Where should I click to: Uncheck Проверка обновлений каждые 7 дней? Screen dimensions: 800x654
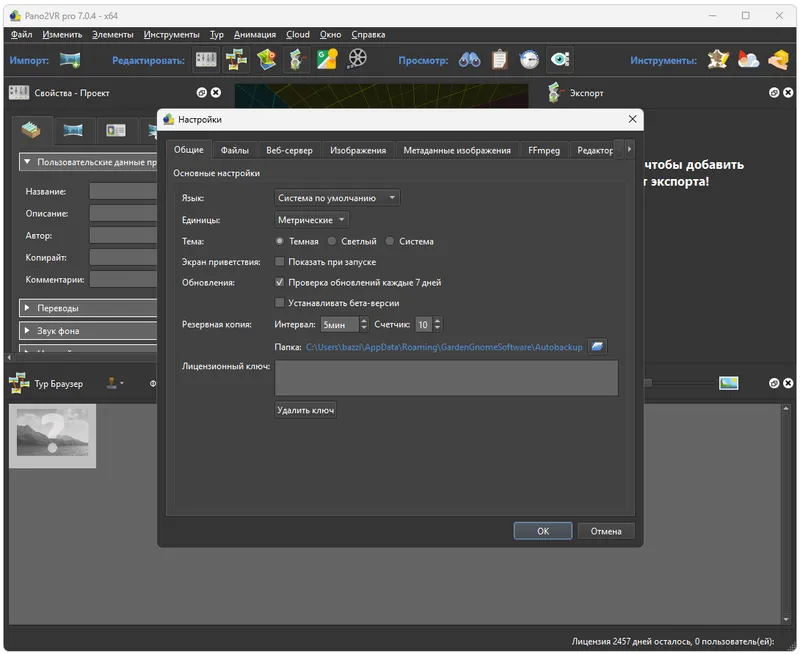pyautogui.click(x=280, y=282)
